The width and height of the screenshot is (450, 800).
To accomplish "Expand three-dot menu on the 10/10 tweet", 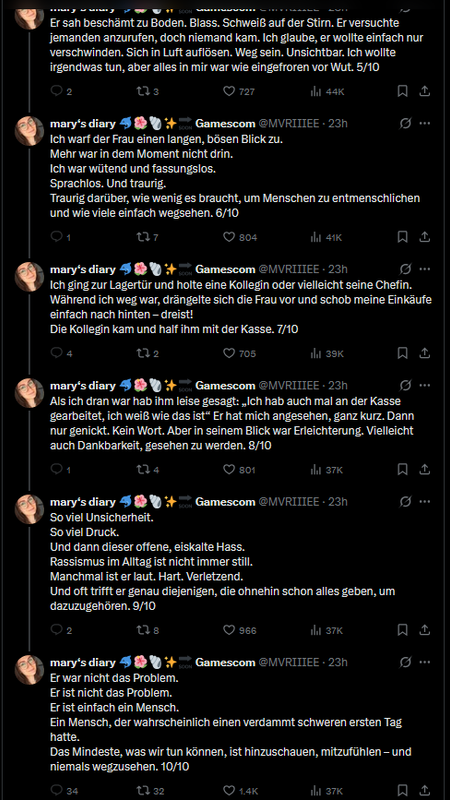I will click(424, 662).
